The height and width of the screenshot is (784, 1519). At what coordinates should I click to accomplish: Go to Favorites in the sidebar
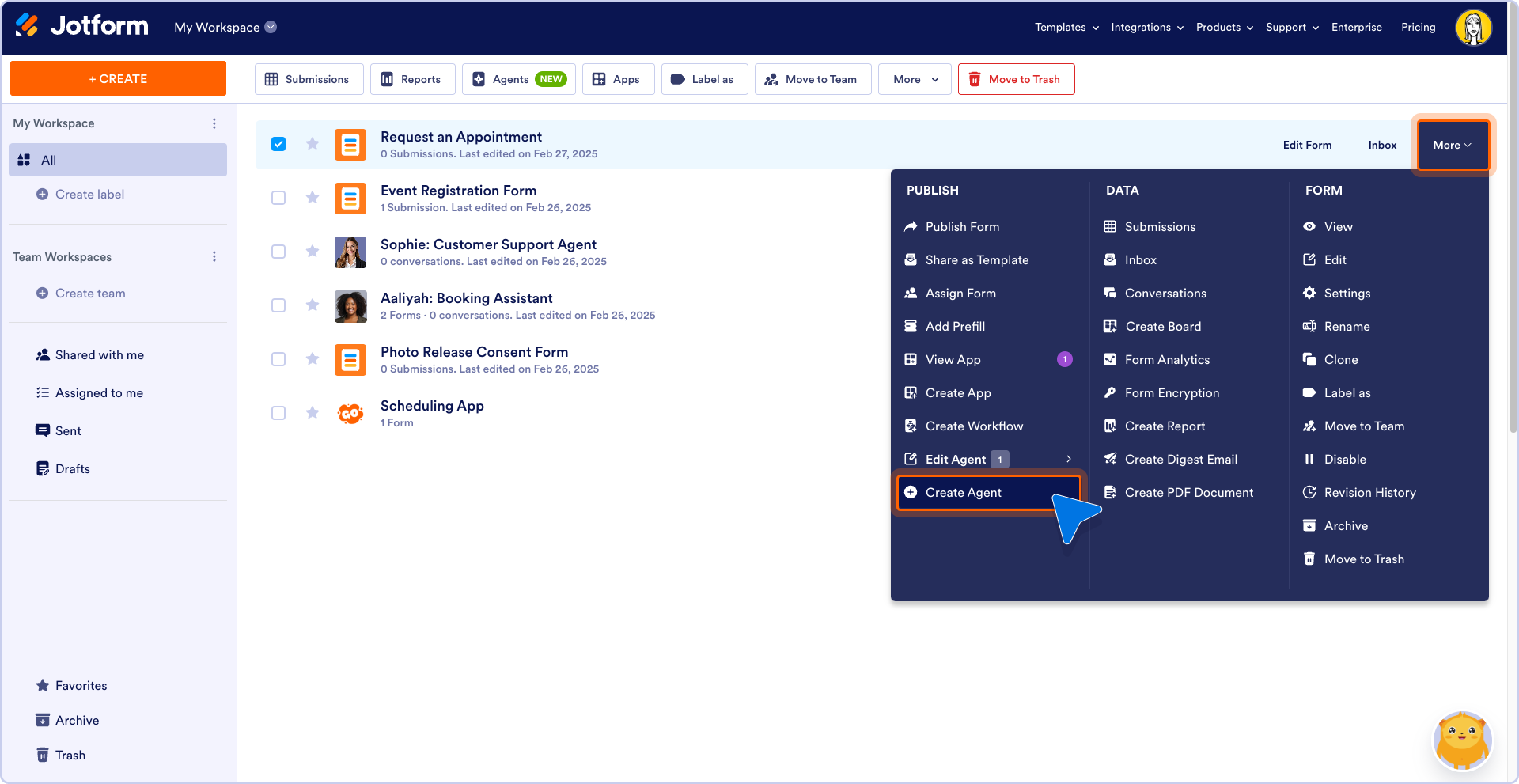coord(81,685)
